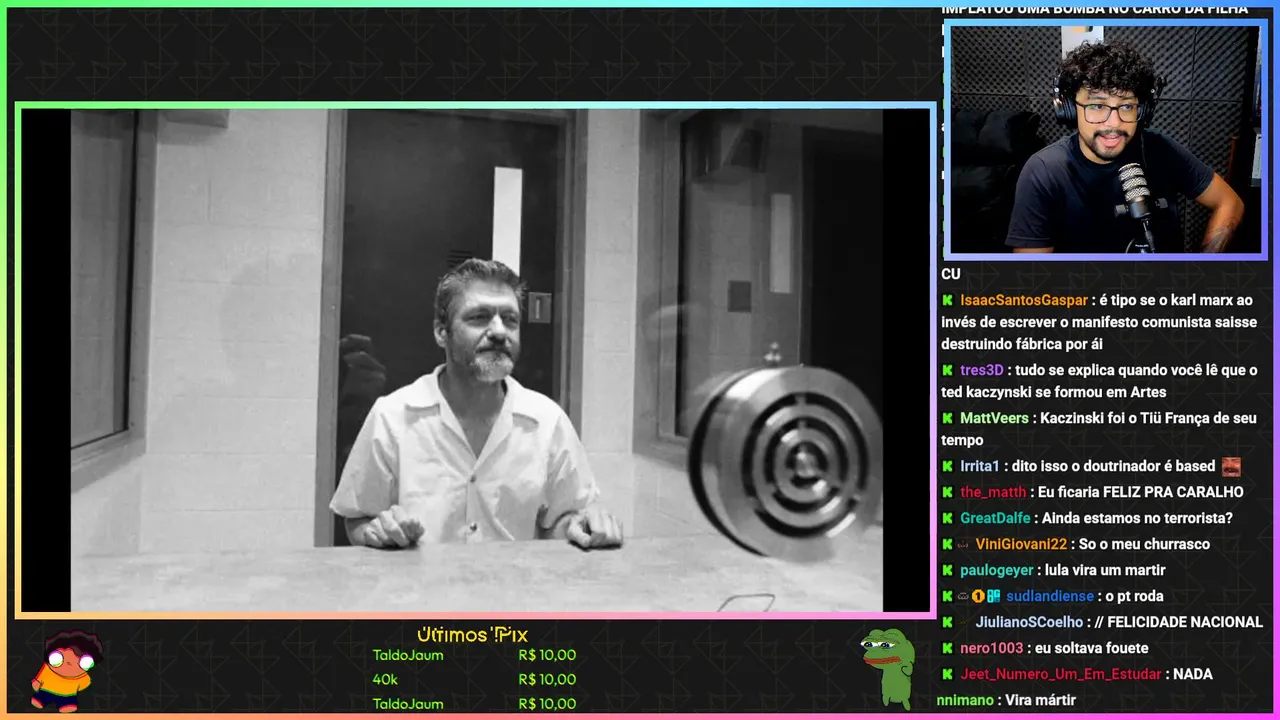Open the streamer webcam feed
This screenshot has width=1280, height=720.
1104,139
